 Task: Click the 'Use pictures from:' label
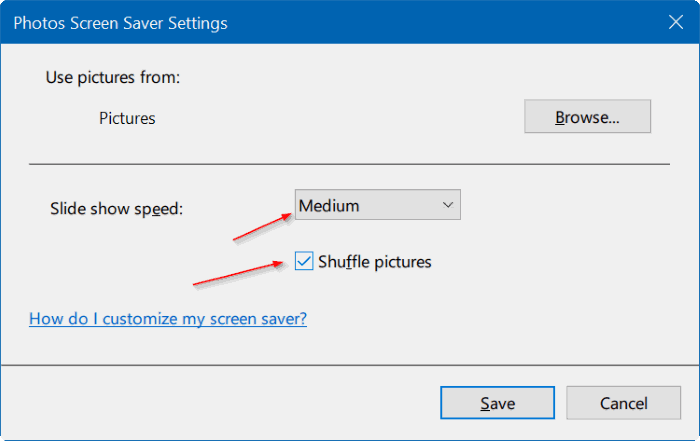pyautogui.click(x=113, y=77)
